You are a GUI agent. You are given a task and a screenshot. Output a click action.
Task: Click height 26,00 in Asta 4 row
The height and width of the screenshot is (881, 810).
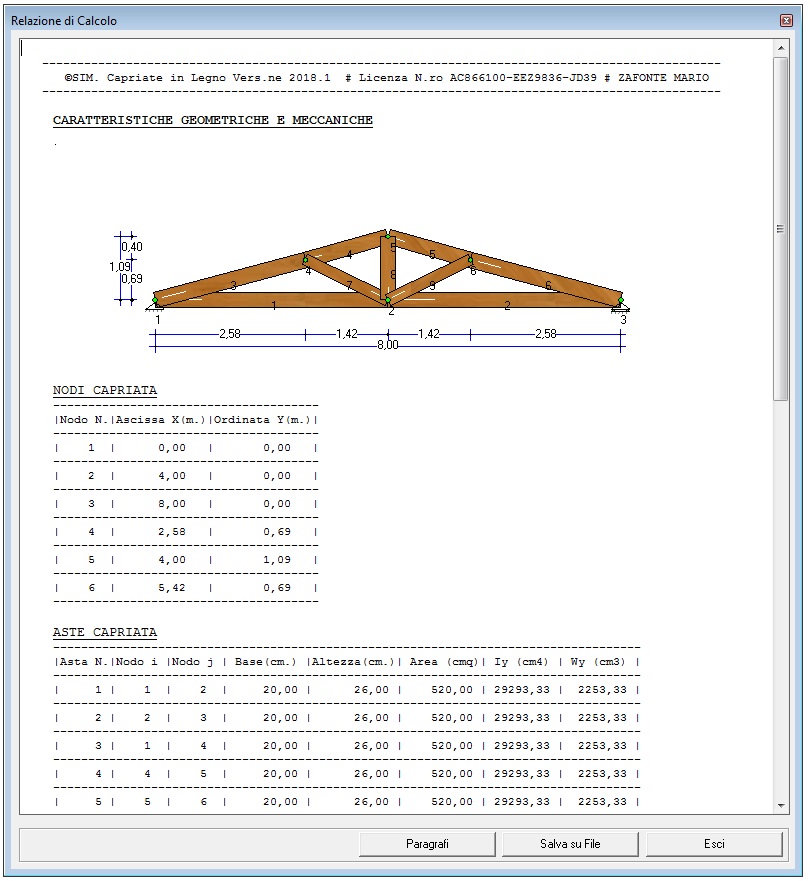point(371,774)
